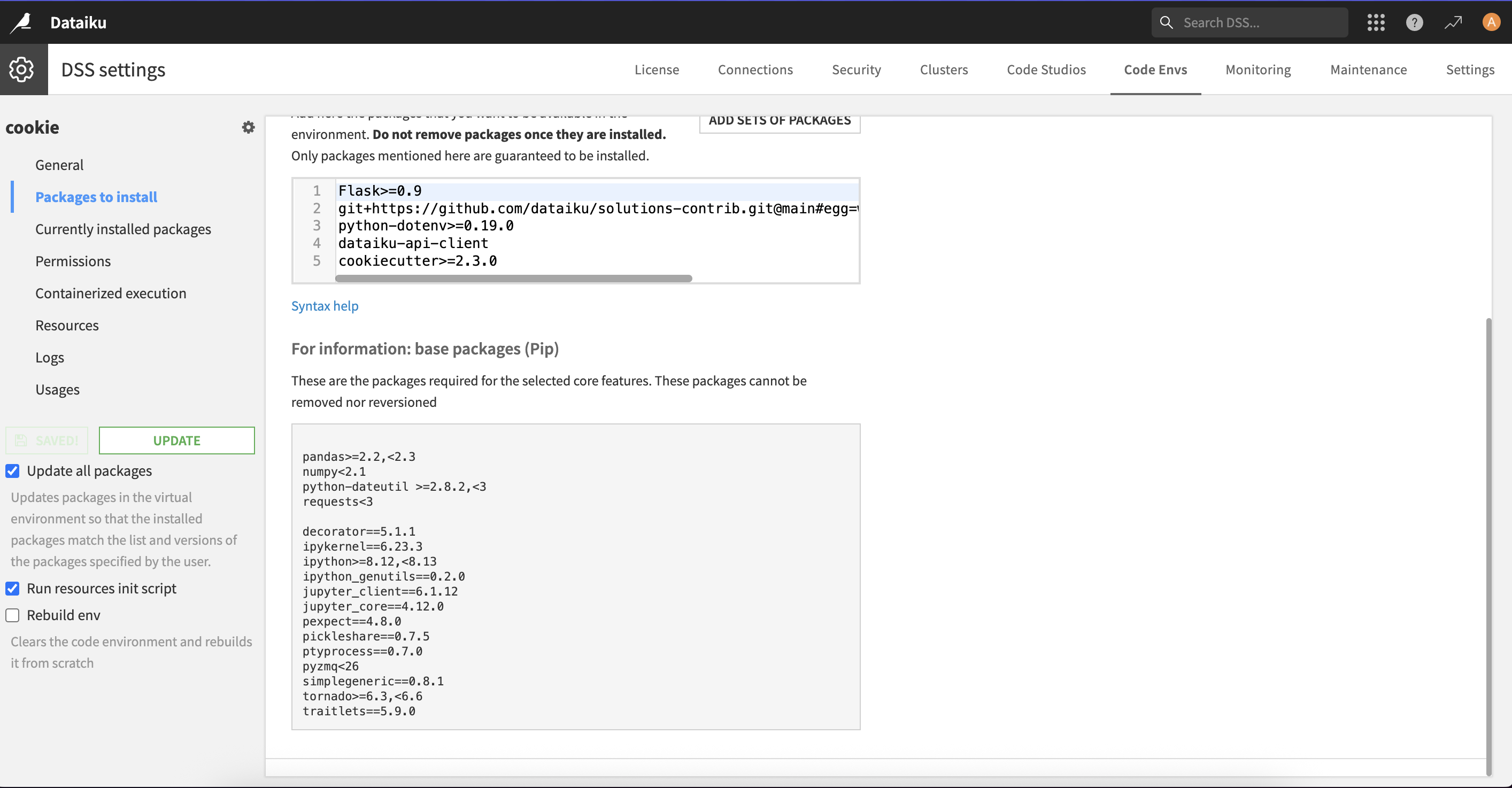Enable the Rebuild env checkbox
The image size is (1512, 788).
coord(12,615)
